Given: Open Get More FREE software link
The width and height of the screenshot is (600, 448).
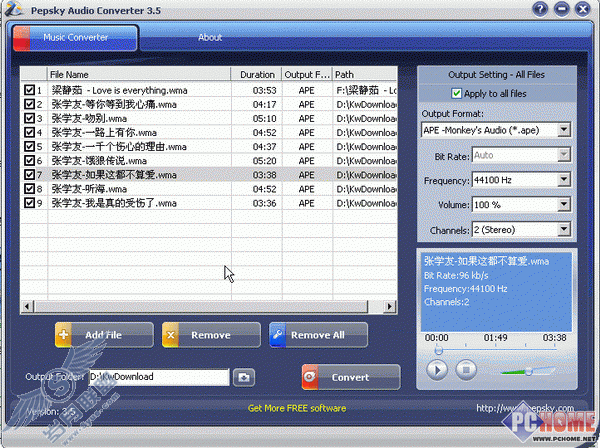Looking at the screenshot, I should pyautogui.click(x=297, y=408).
